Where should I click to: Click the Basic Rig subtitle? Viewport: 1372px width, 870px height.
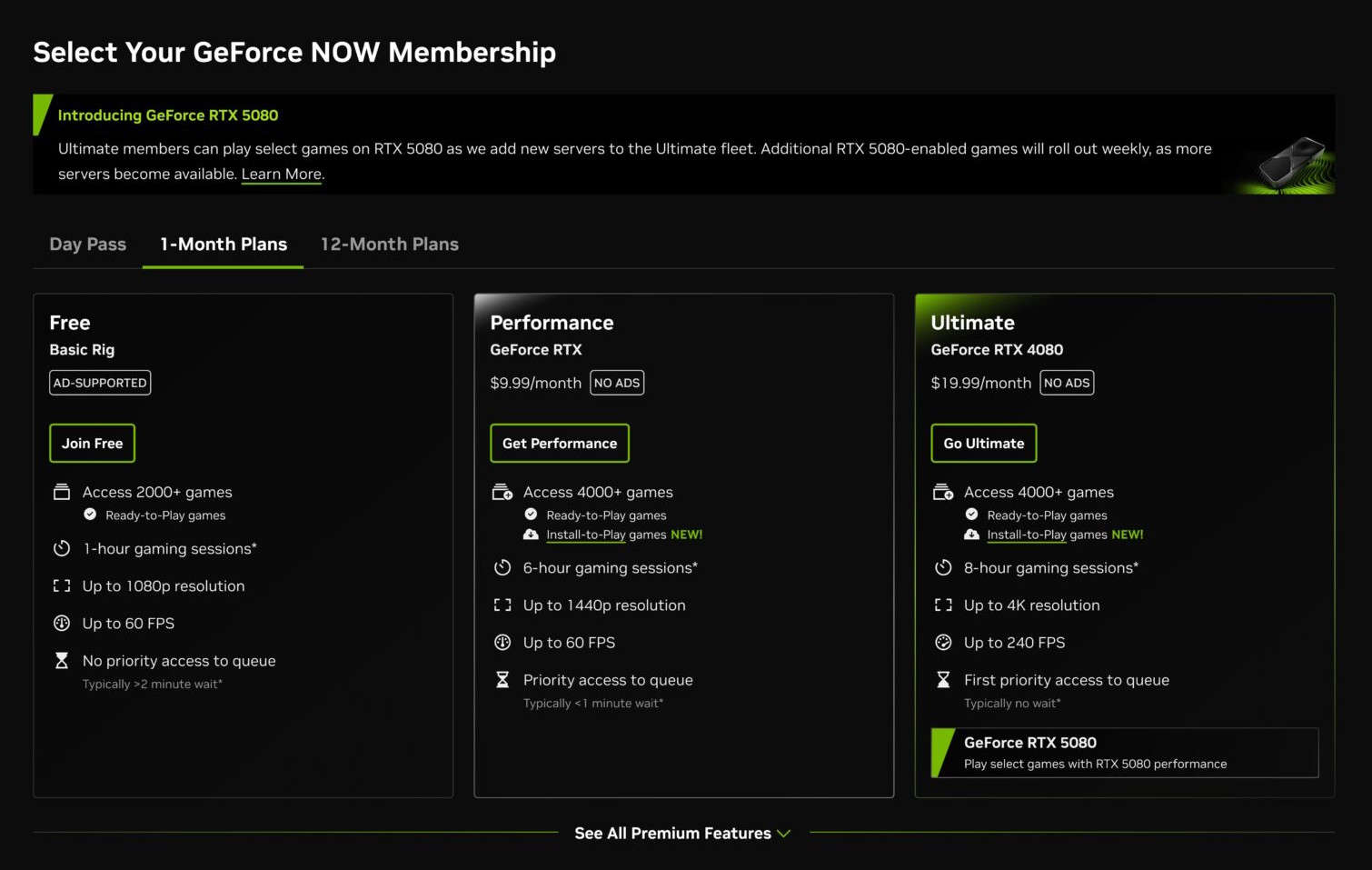point(82,349)
